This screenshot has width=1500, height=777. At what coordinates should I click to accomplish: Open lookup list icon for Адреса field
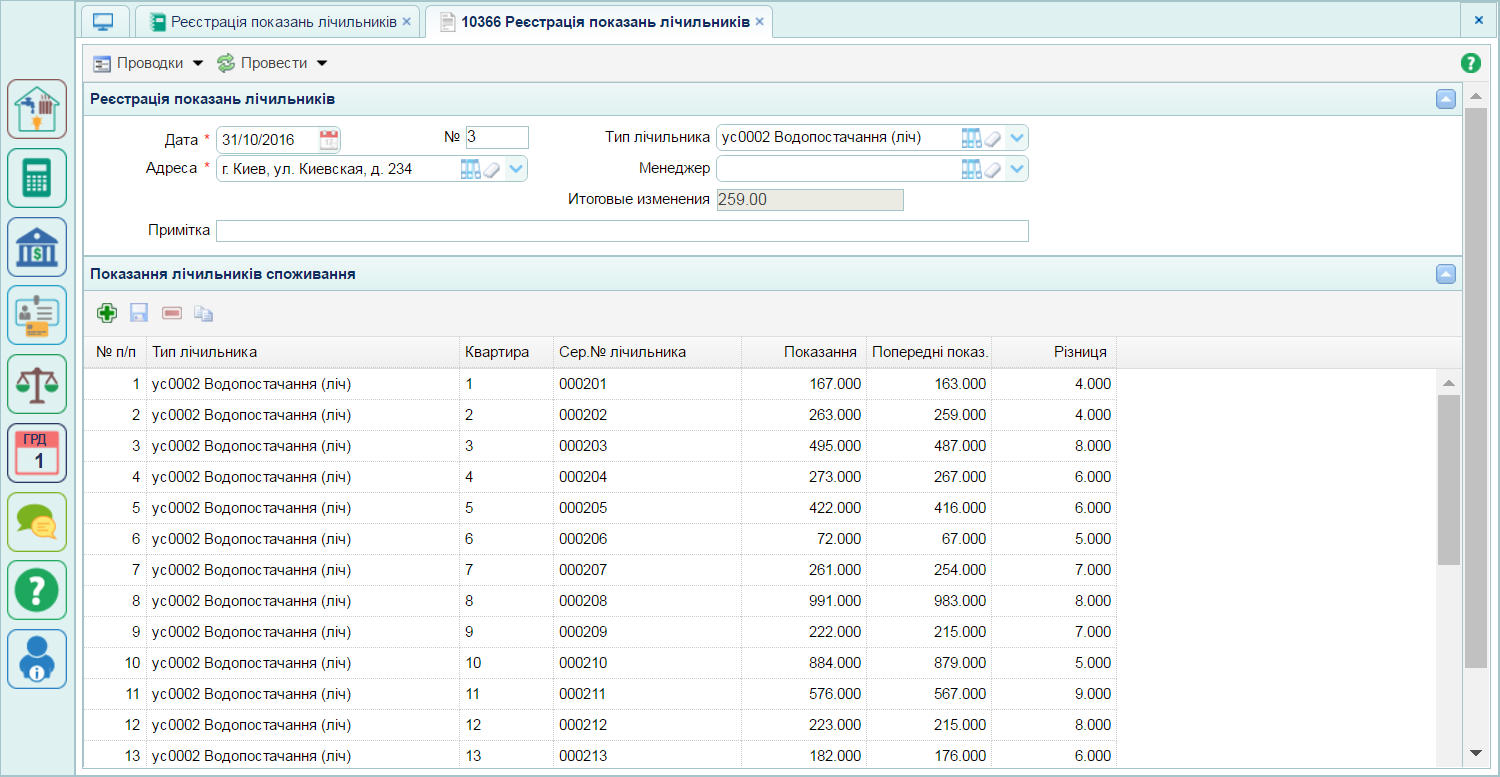pos(471,169)
